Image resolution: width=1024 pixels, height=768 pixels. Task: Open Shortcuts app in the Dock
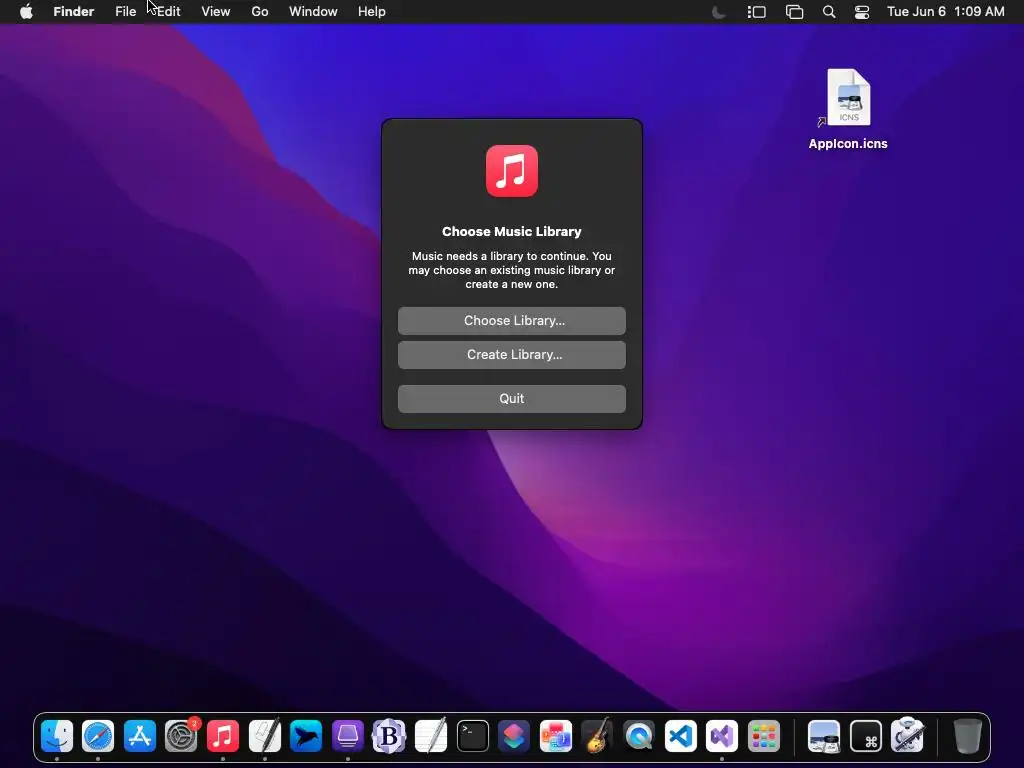click(514, 736)
